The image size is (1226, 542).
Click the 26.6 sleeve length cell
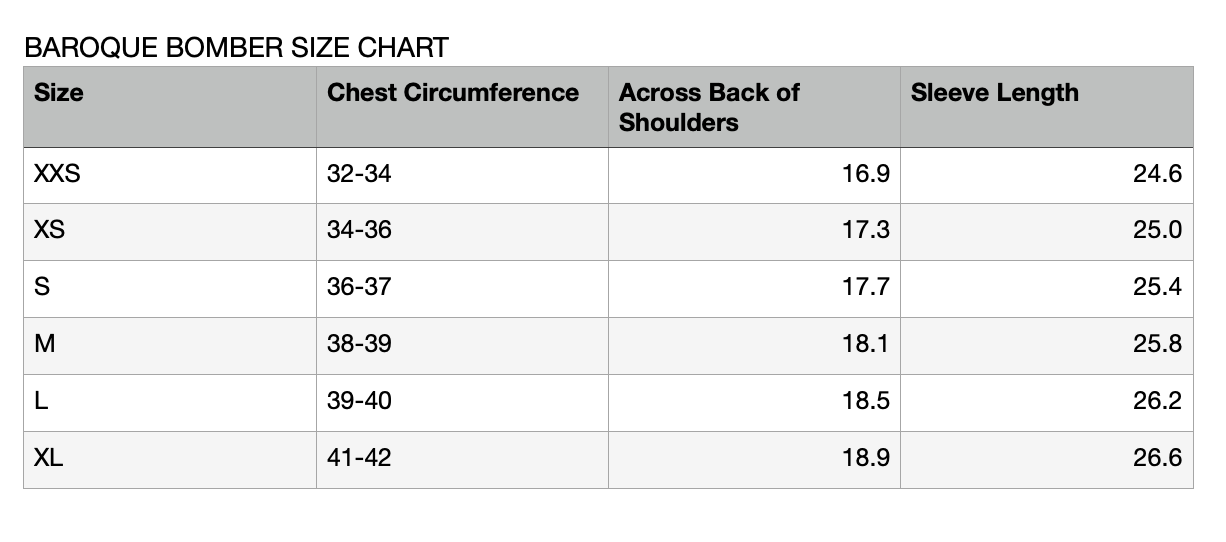[1157, 458]
